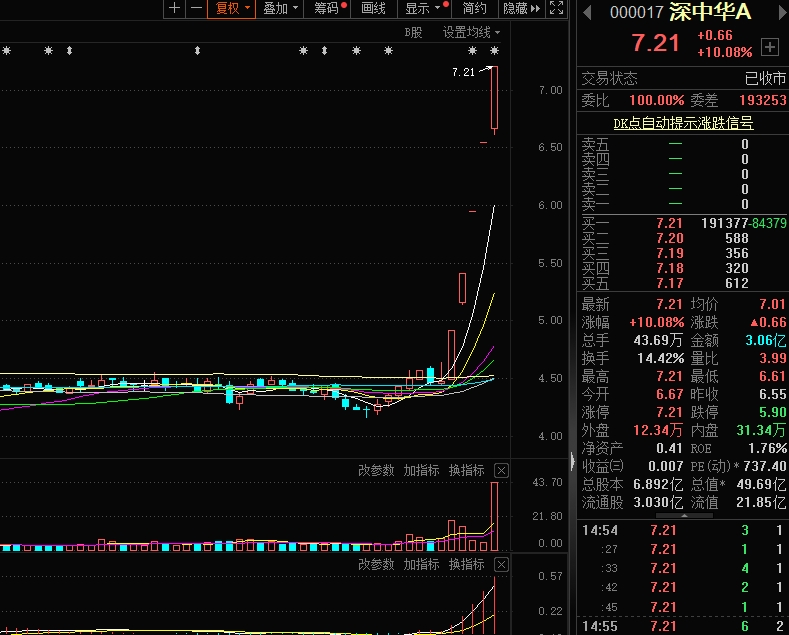789x635 pixels.
Task: Click the collapse handle above the trade list
Action: tap(682, 517)
